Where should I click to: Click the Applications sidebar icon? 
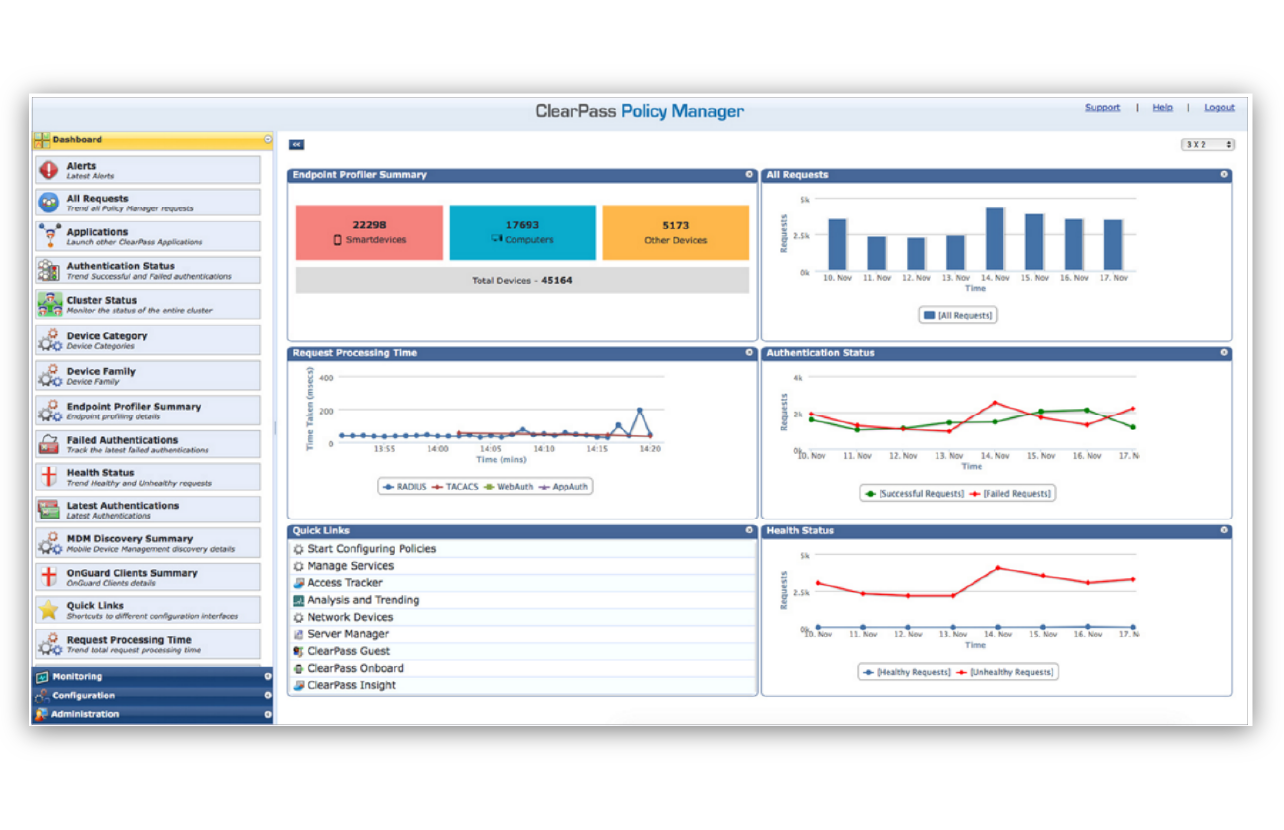(48, 236)
